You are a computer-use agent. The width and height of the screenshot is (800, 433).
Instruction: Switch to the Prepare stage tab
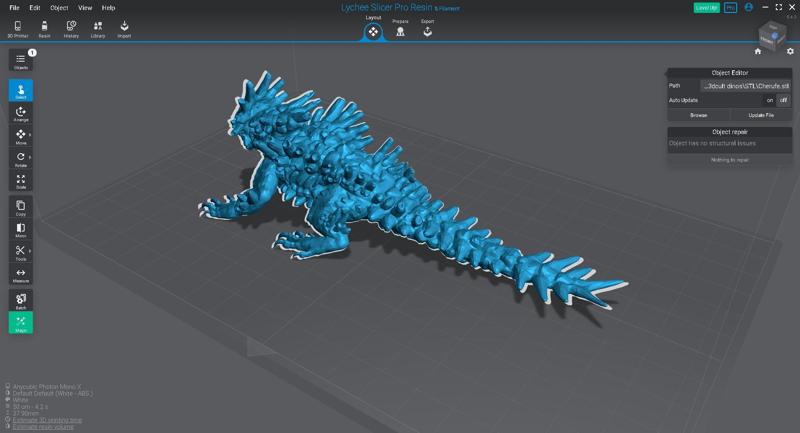pos(401,29)
